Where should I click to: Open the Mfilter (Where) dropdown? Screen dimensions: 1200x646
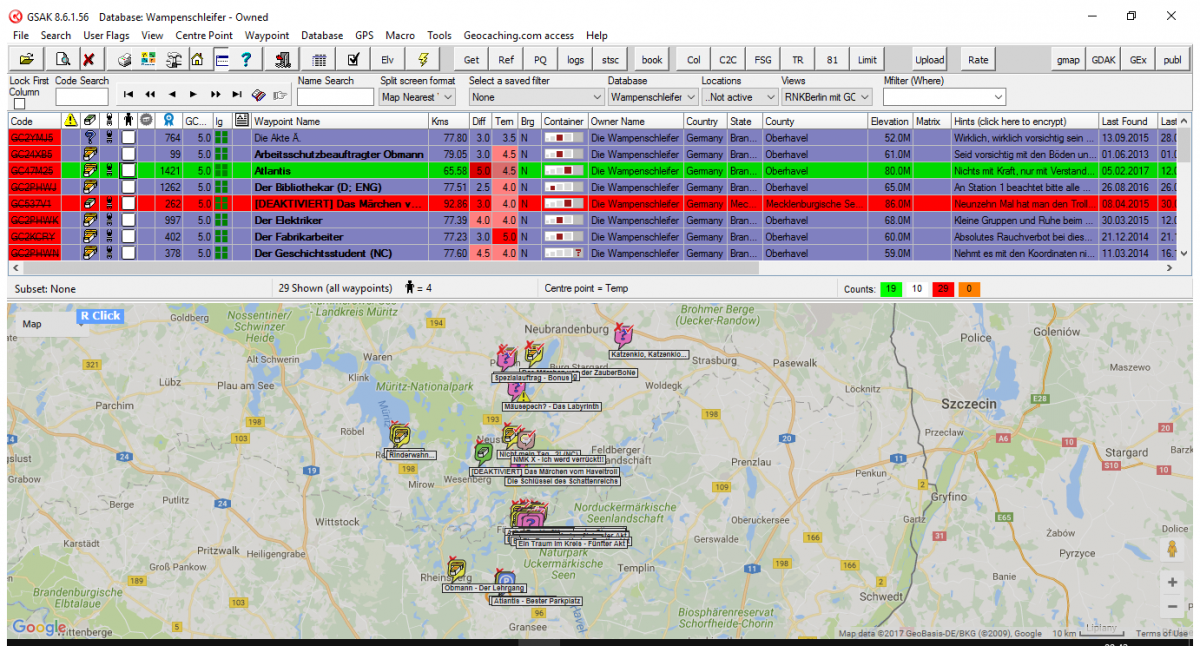944,97
